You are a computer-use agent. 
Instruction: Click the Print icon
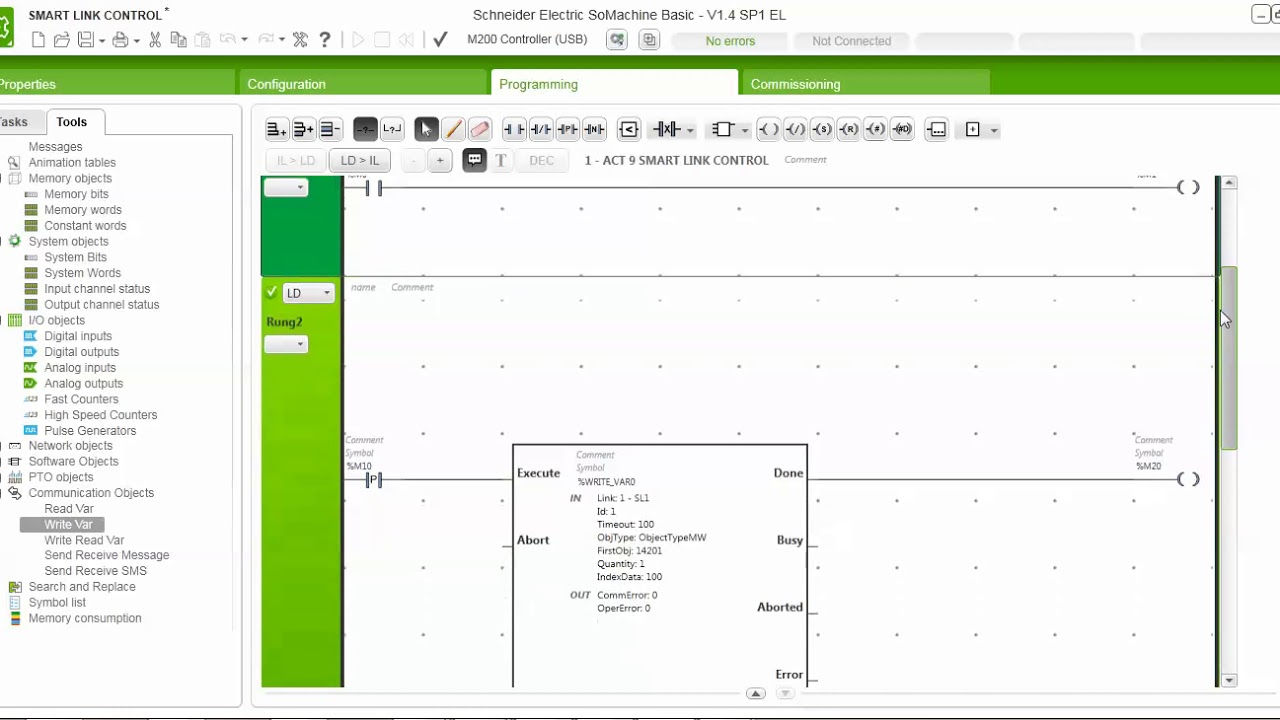120,40
